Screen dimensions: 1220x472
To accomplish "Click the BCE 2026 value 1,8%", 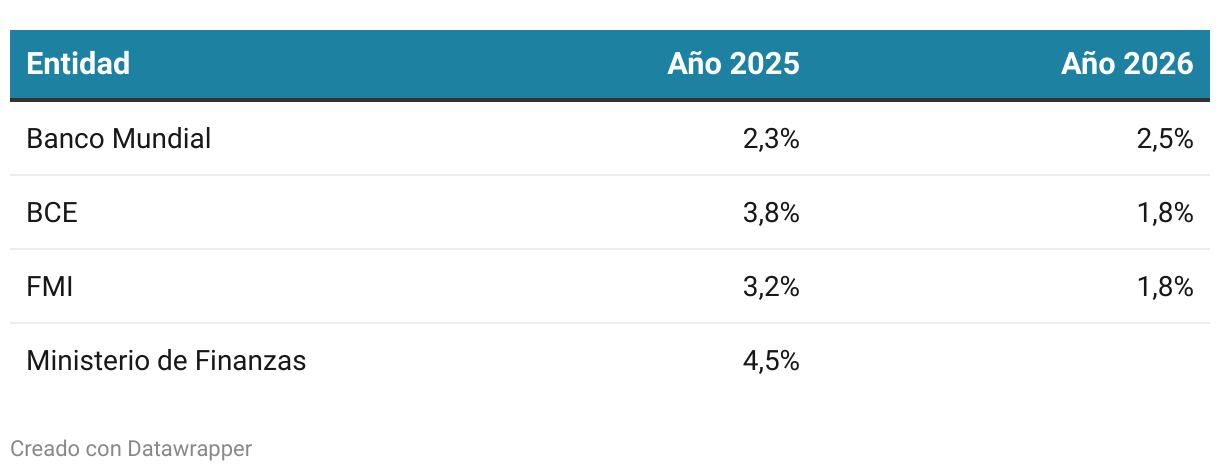I will coord(1165,213).
